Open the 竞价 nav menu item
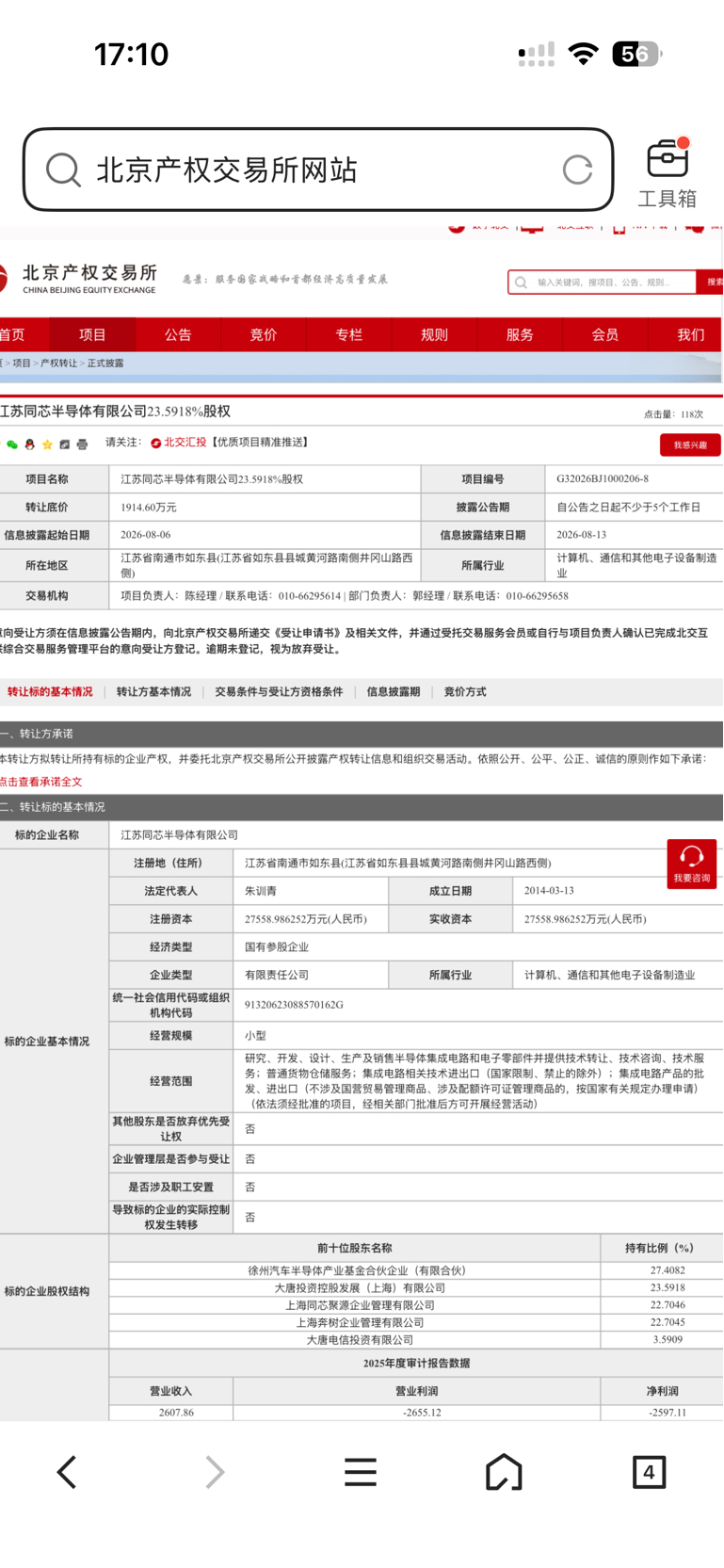Image resolution: width=724 pixels, height=1568 pixels. pyautogui.click(x=264, y=335)
